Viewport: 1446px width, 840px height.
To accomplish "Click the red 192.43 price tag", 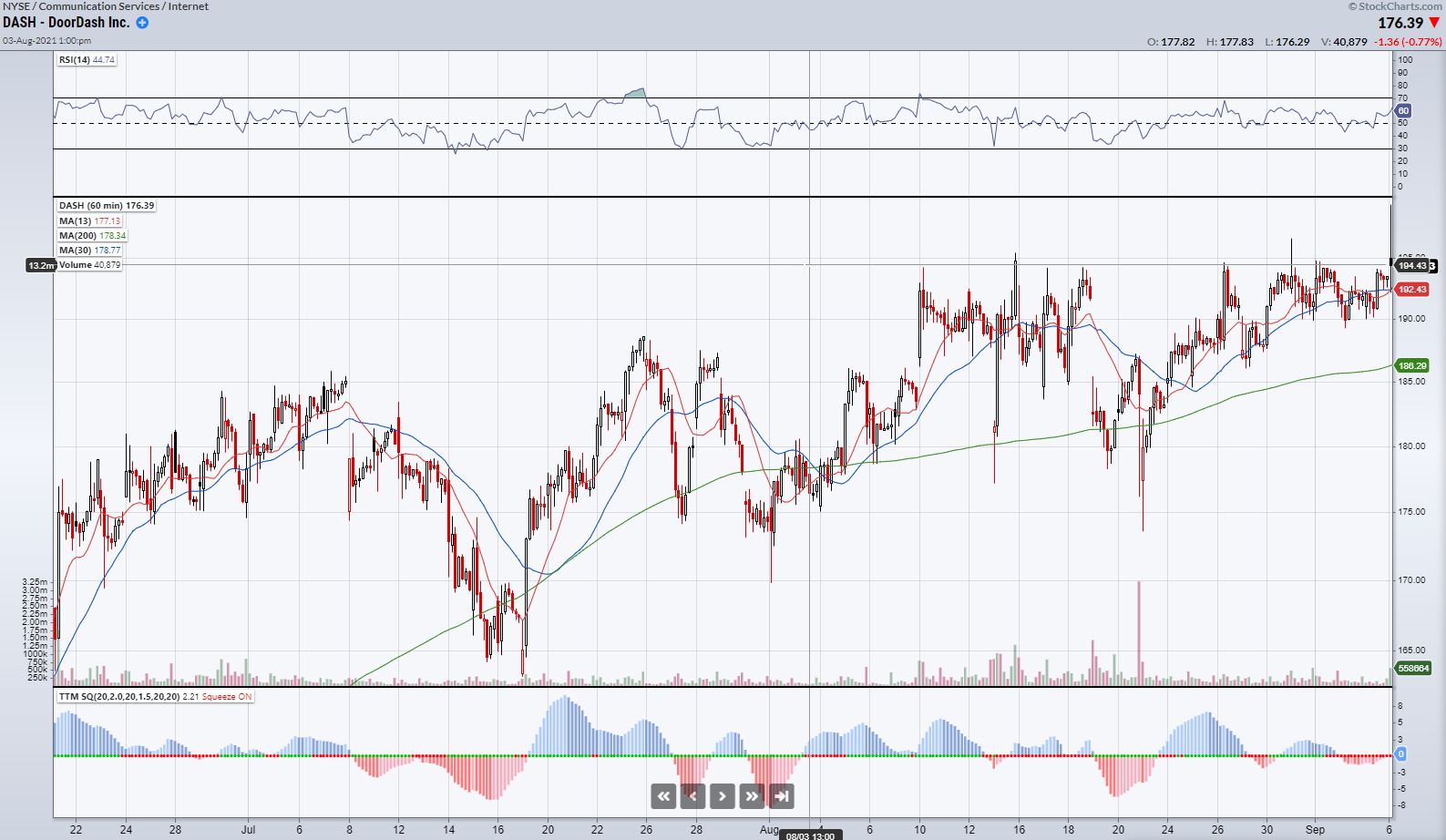I will point(1412,290).
